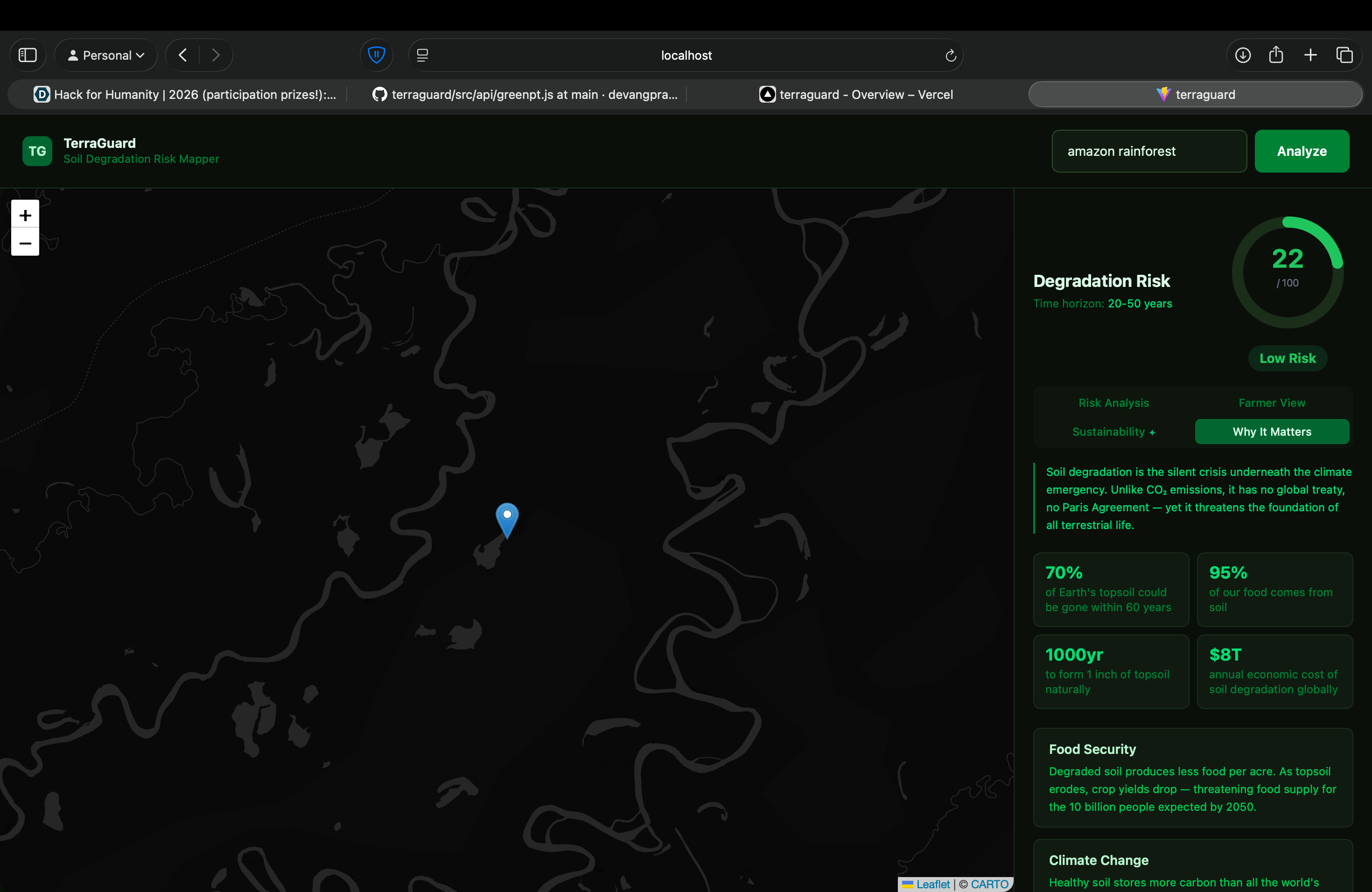Click the Bitwarden shield icon
Screen dimensions: 1372x892
[x=377, y=56]
